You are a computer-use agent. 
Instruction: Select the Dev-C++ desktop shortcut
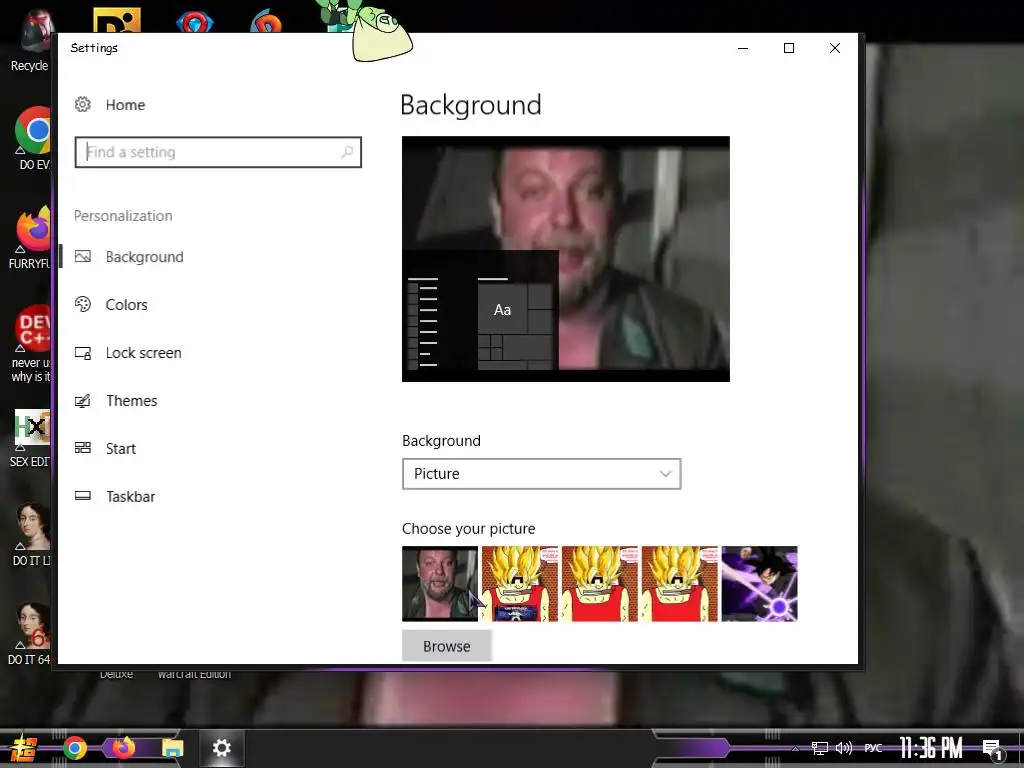pos(31,344)
